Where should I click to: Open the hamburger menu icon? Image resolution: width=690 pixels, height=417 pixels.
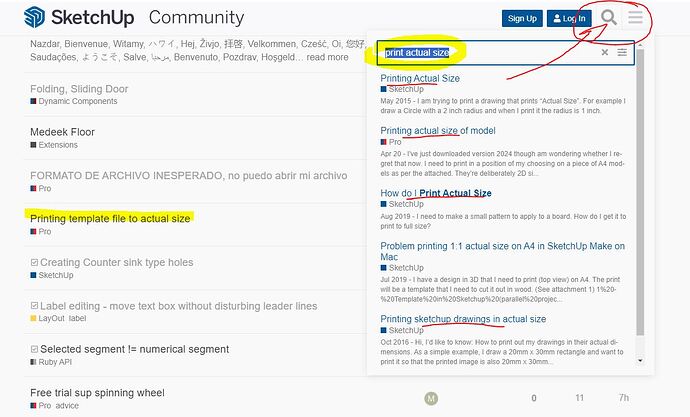pos(635,18)
